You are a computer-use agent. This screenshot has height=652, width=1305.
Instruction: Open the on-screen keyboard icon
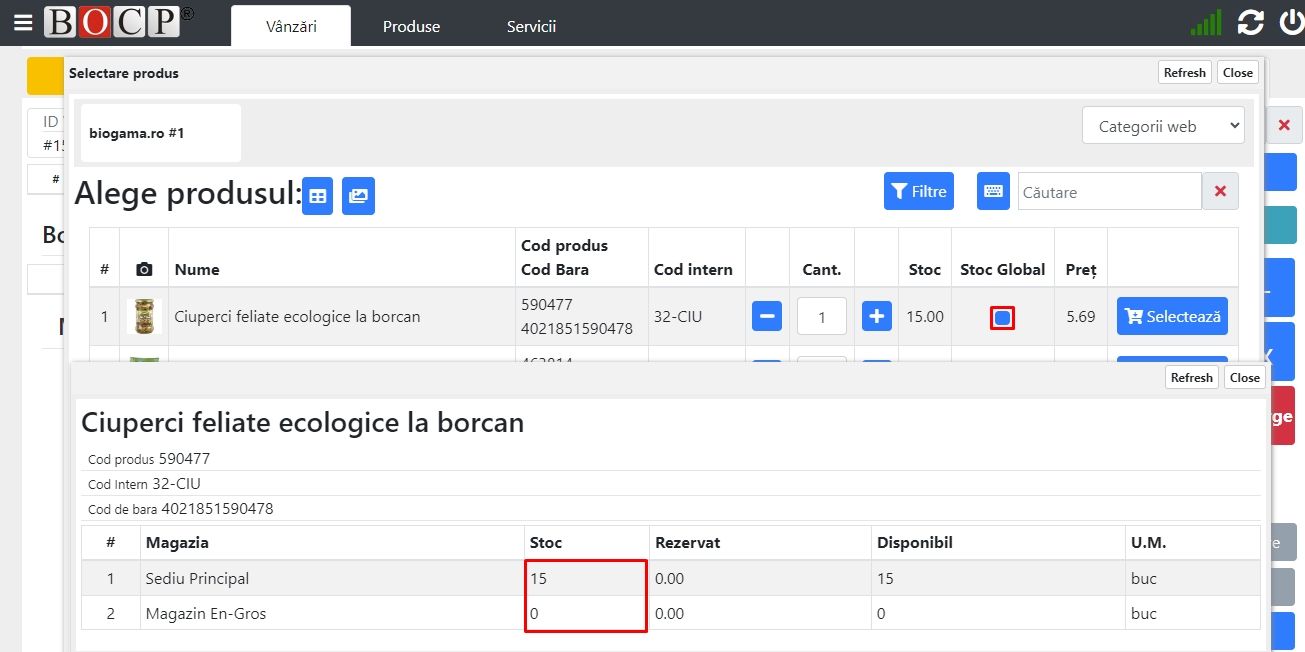[993, 191]
